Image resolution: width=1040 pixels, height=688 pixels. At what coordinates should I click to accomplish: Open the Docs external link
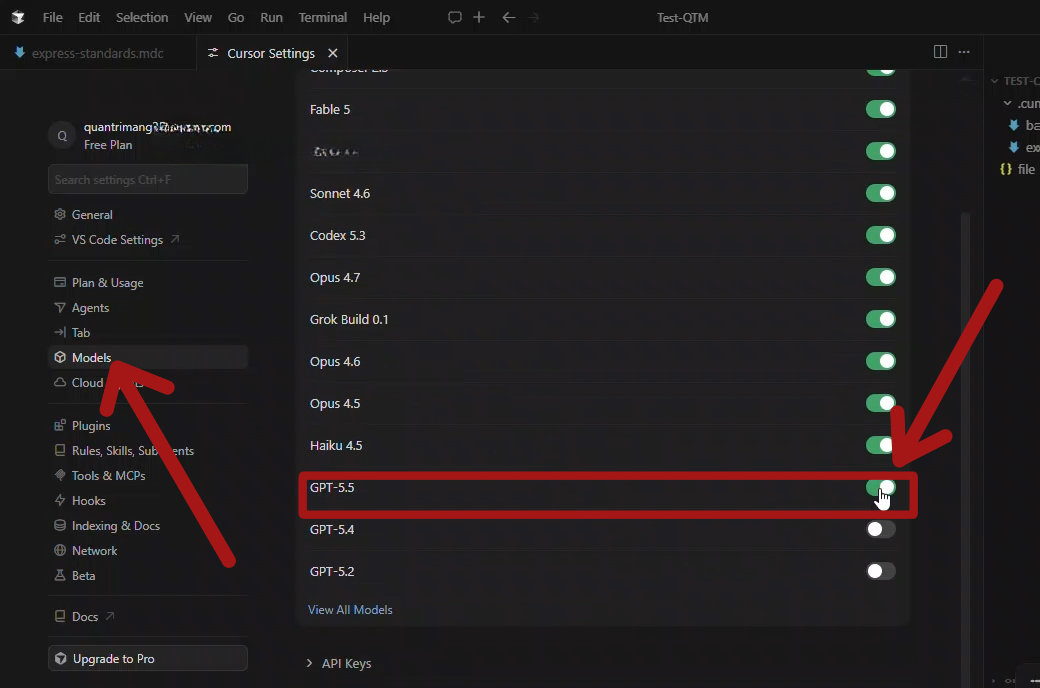click(x=84, y=616)
